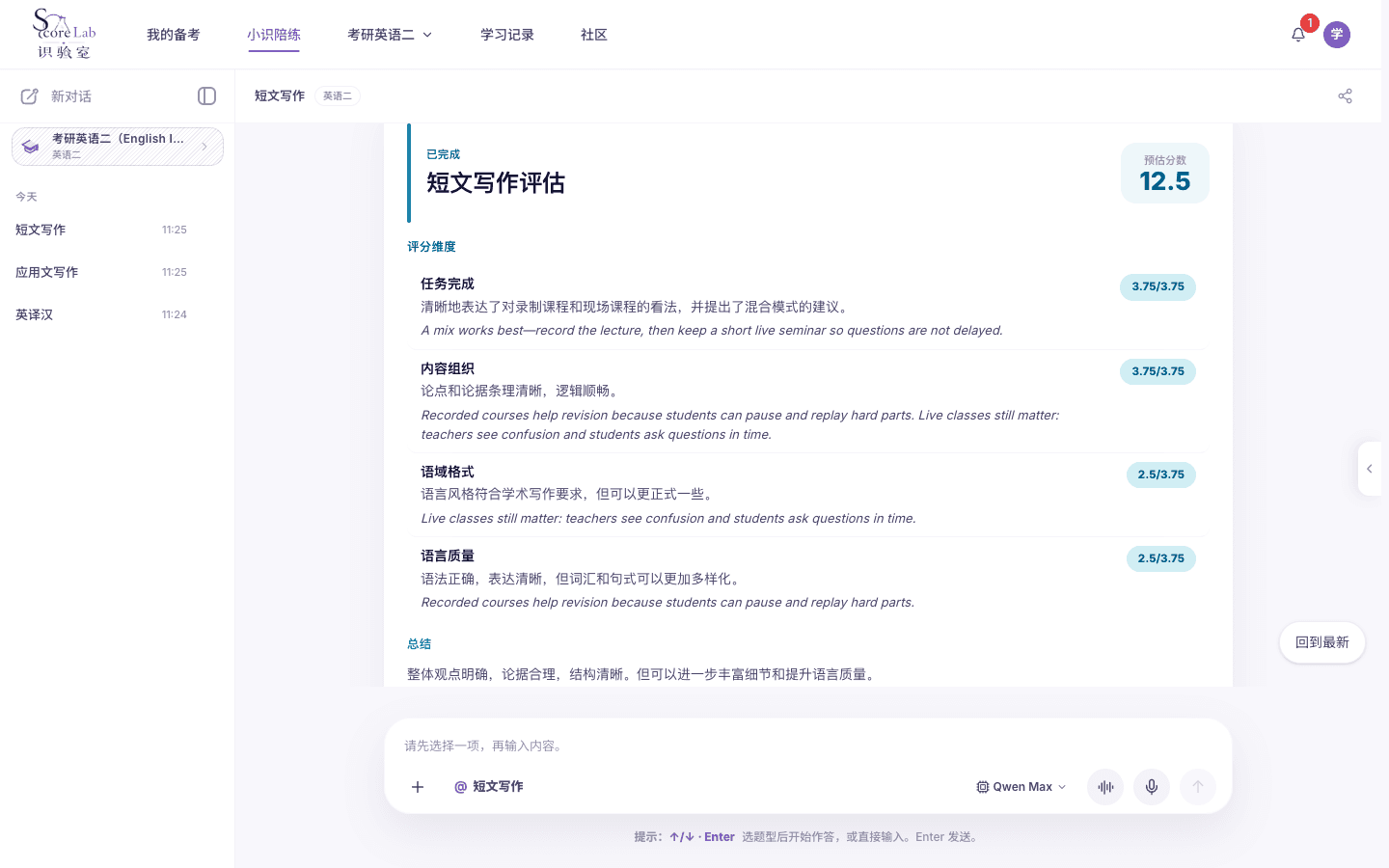Click the 语域格式 2.5/3.75 score badge
1389x868 pixels.
coord(1161,475)
